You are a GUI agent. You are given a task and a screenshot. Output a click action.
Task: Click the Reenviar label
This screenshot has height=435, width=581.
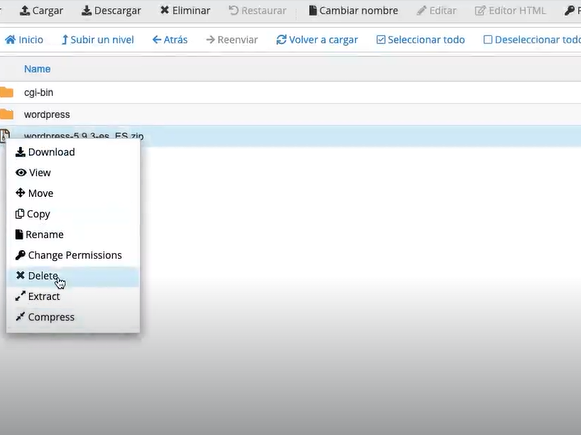(x=238, y=40)
